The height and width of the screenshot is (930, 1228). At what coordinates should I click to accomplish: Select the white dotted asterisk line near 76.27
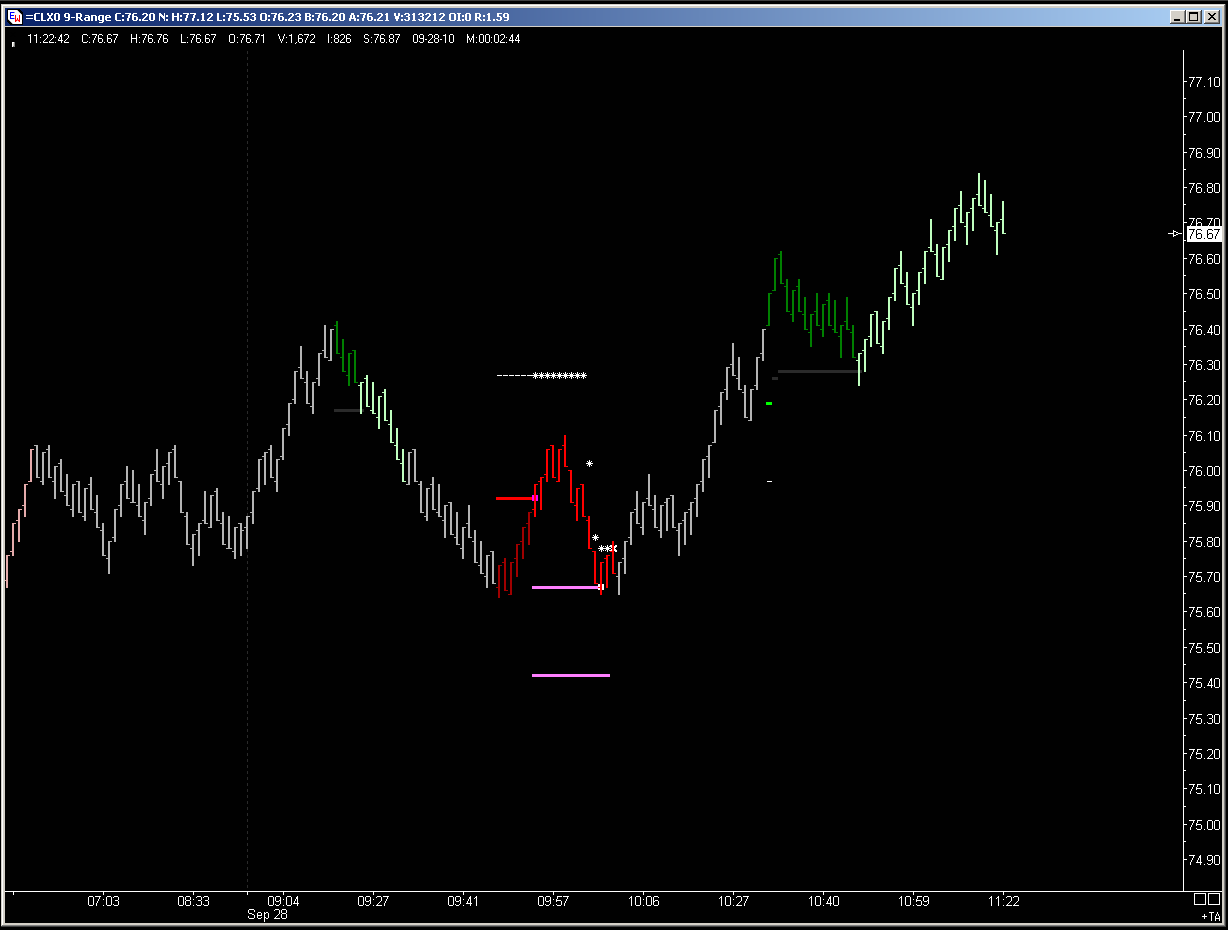click(x=542, y=376)
